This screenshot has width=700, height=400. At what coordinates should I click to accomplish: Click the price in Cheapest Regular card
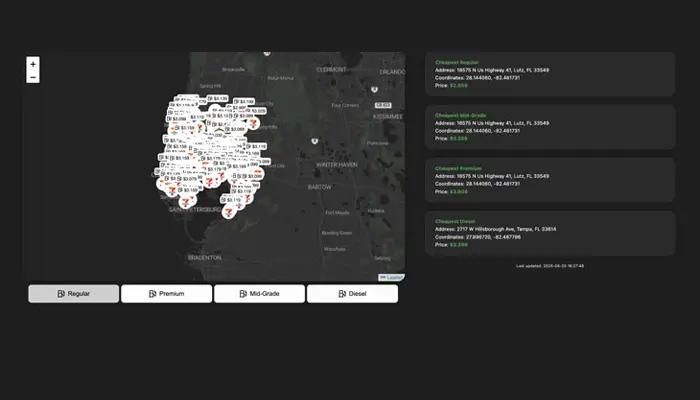click(458, 85)
